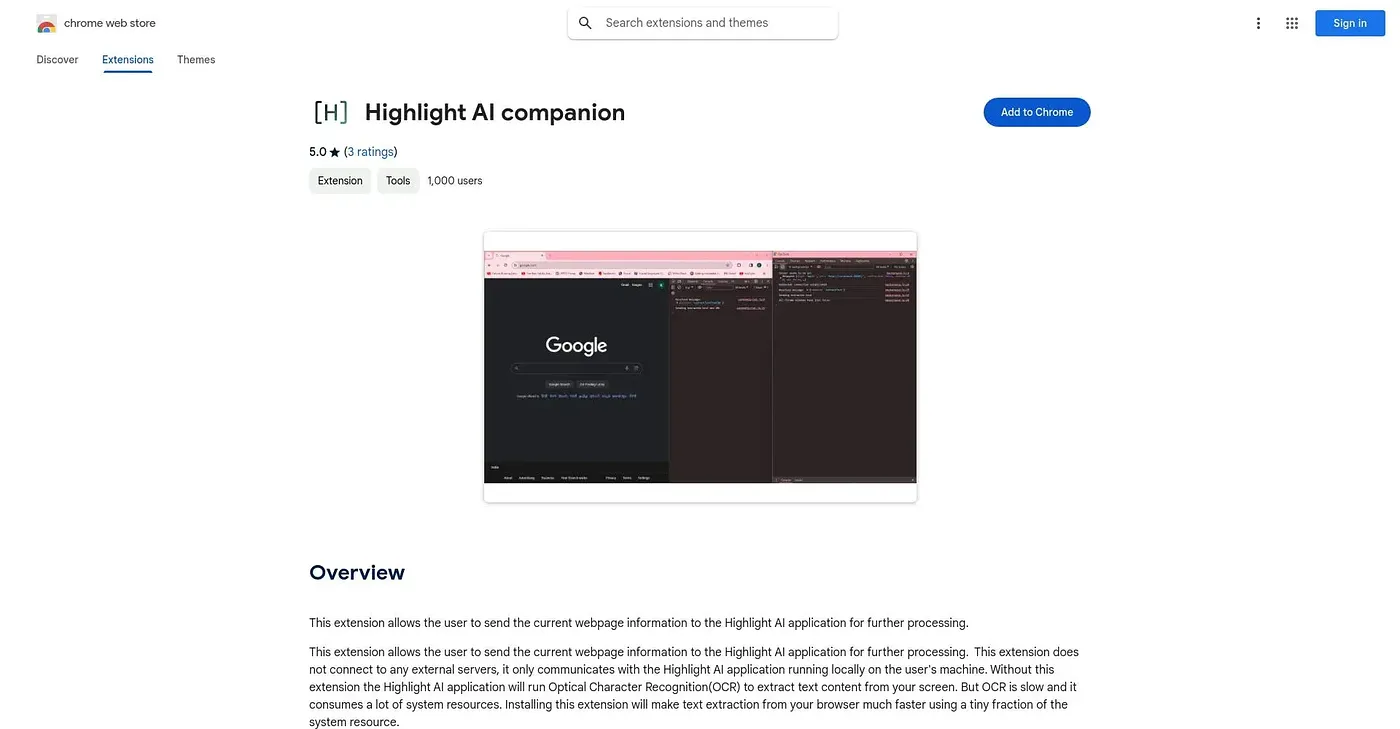This screenshot has width=1400, height=729.
Task: Click the Extension category chip
Action: [x=340, y=181]
